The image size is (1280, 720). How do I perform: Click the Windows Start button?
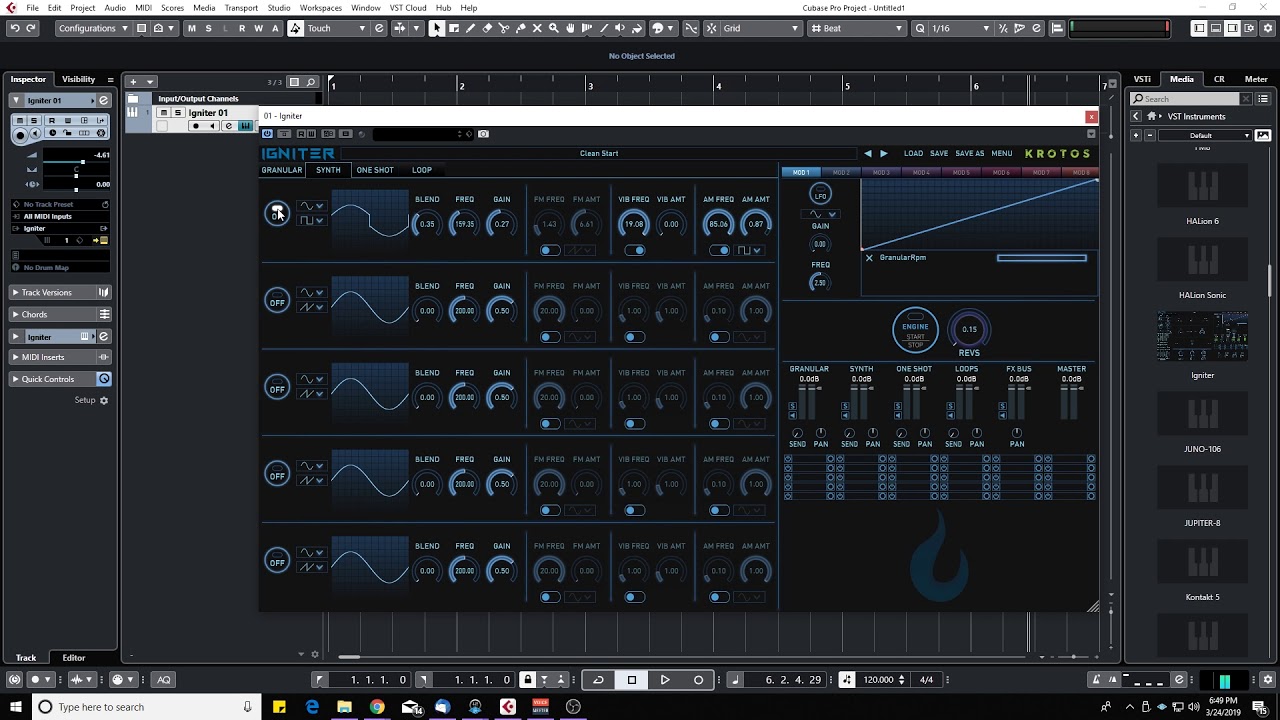pyautogui.click(x=14, y=707)
